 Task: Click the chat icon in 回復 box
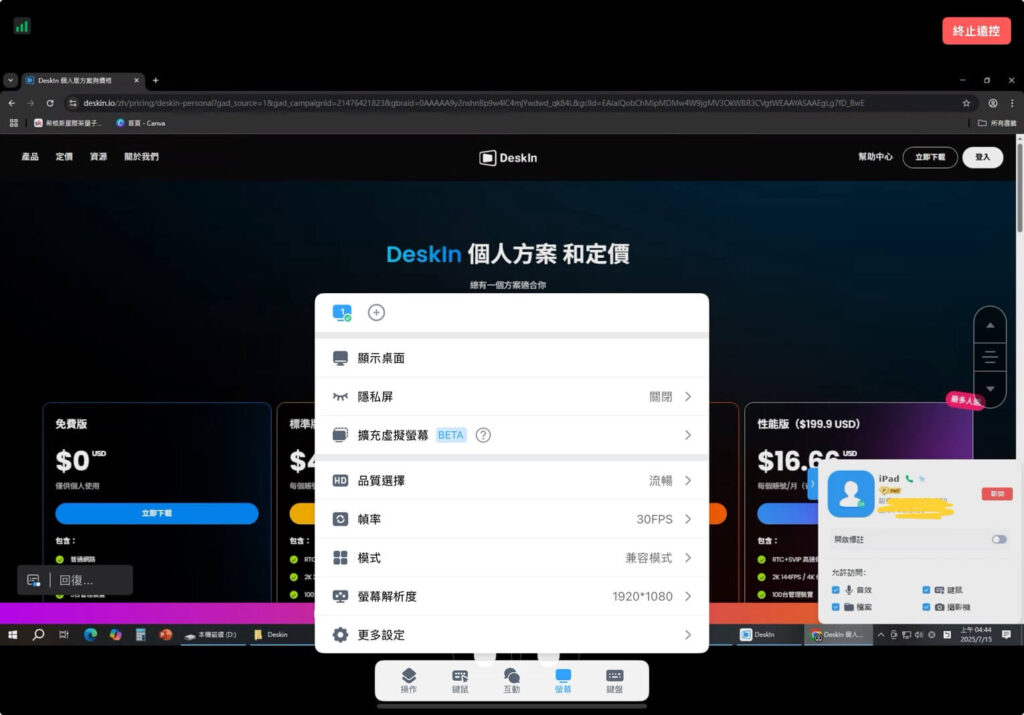[x=33, y=580]
